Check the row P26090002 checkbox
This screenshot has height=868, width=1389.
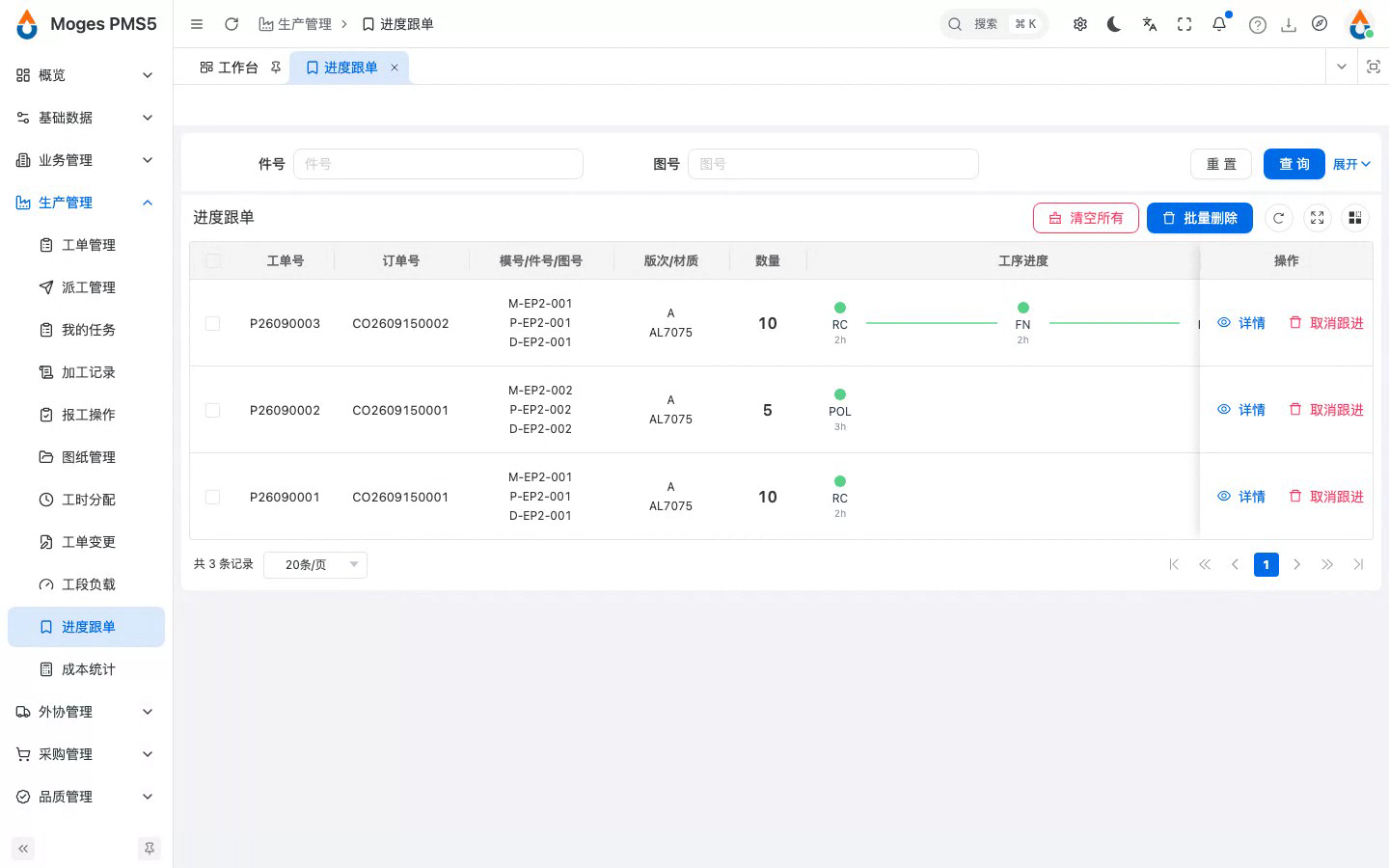tap(213, 410)
